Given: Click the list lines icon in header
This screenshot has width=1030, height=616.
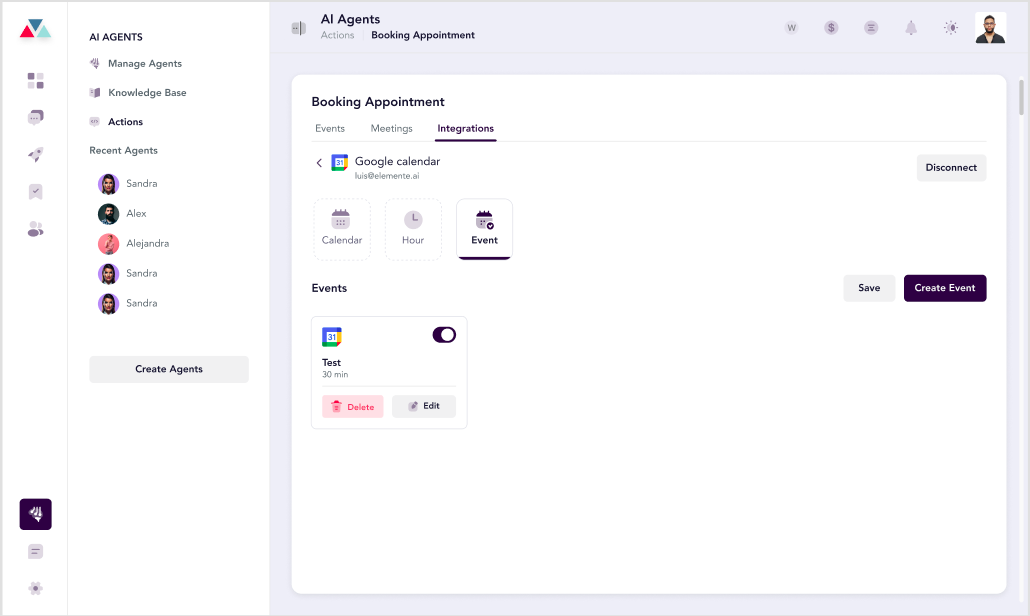Looking at the screenshot, I should click(x=871, y=28).
